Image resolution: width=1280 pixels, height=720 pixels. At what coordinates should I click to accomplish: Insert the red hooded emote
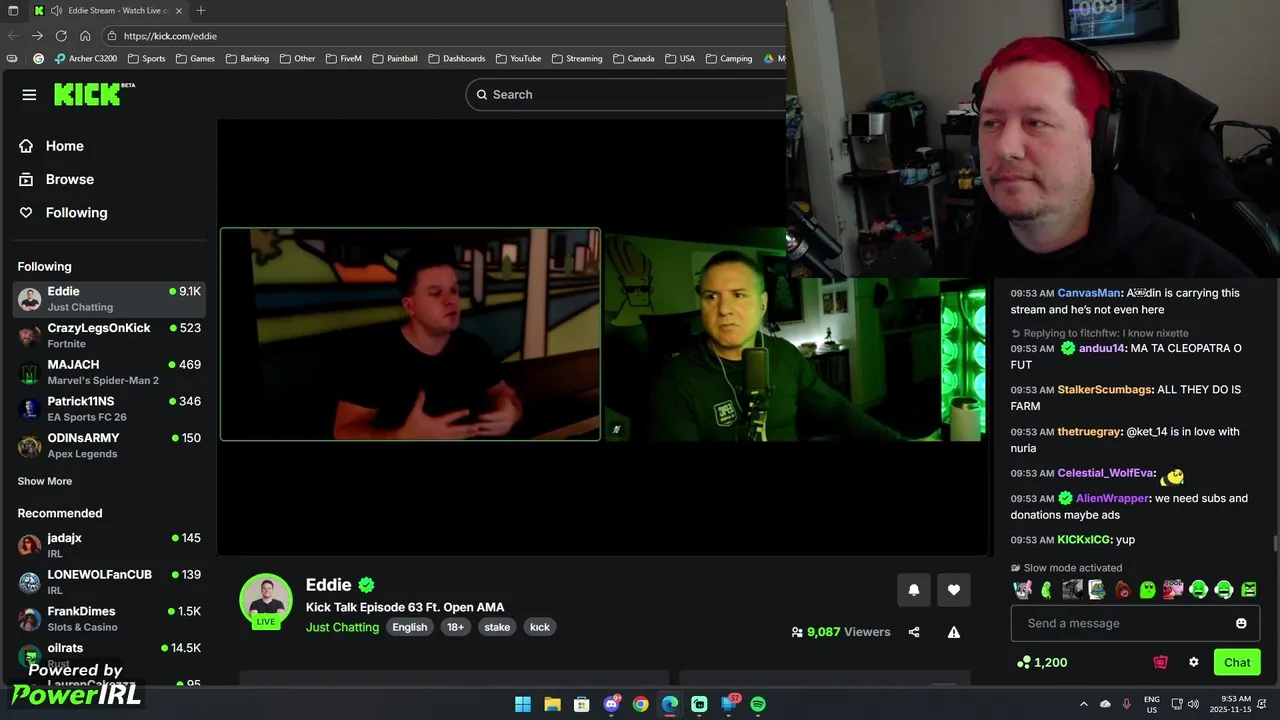1123,590
